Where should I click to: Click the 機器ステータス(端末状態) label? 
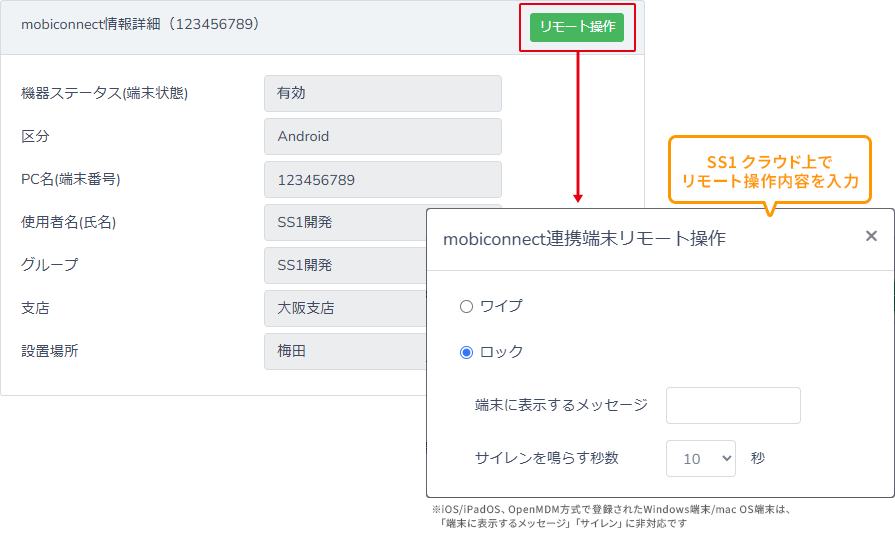[x=104, y=93]
